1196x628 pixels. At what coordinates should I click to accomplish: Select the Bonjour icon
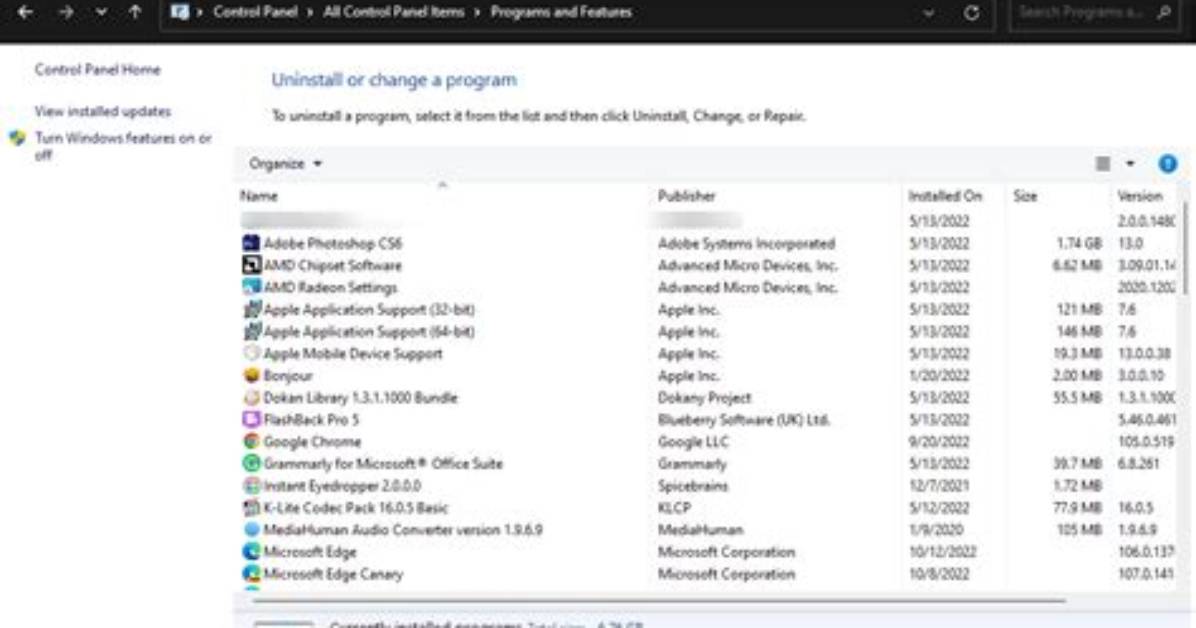point(251,376)
